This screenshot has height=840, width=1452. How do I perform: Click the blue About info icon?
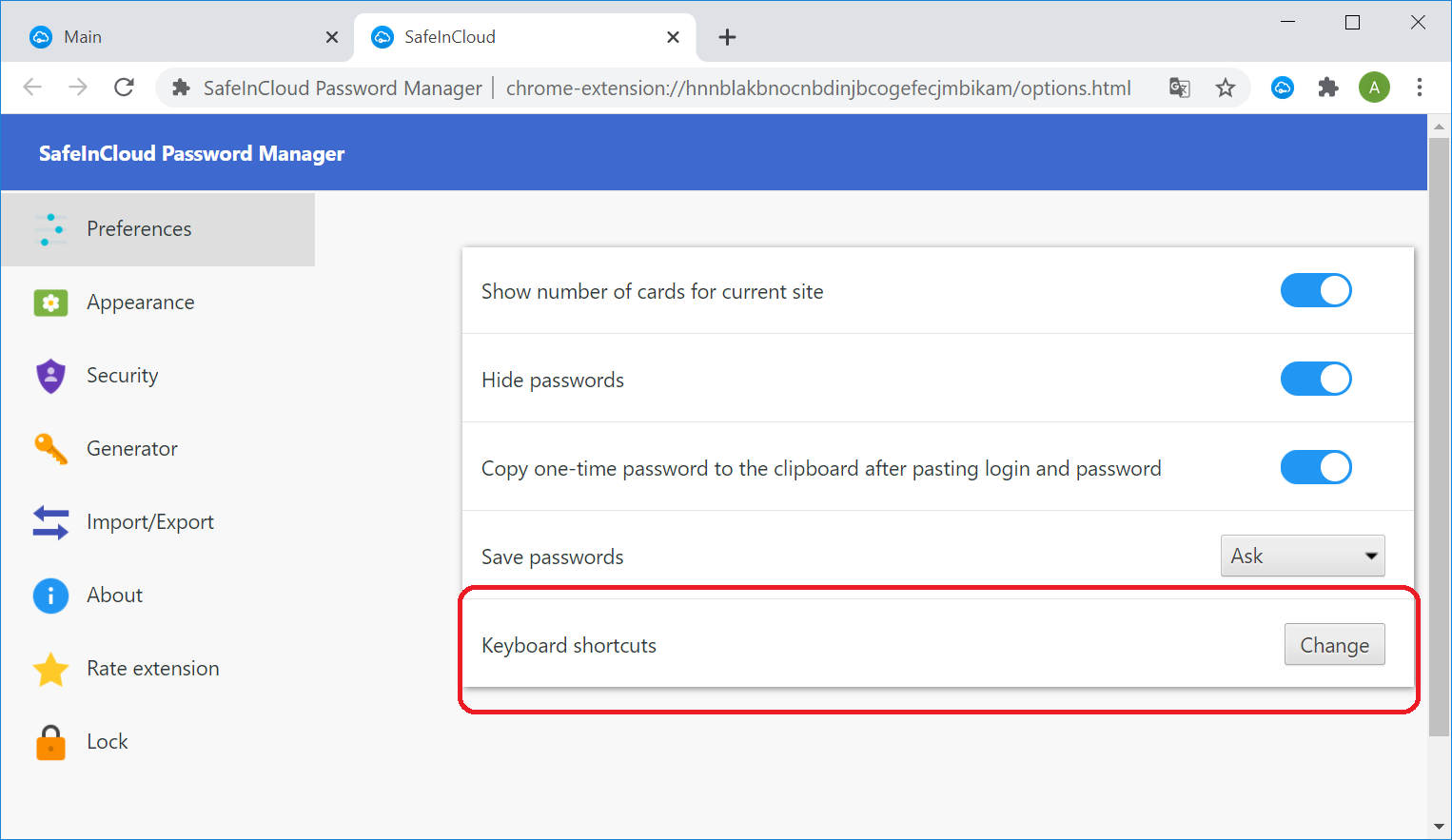pyautogui.click(x=50, y=596)
